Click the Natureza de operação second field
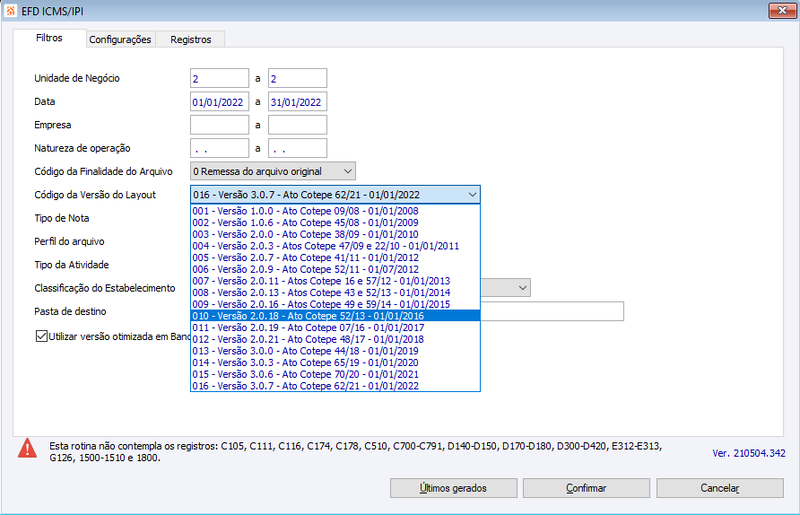Image resolution: width=800 pixels, height=515 pixels. point(297,148)
